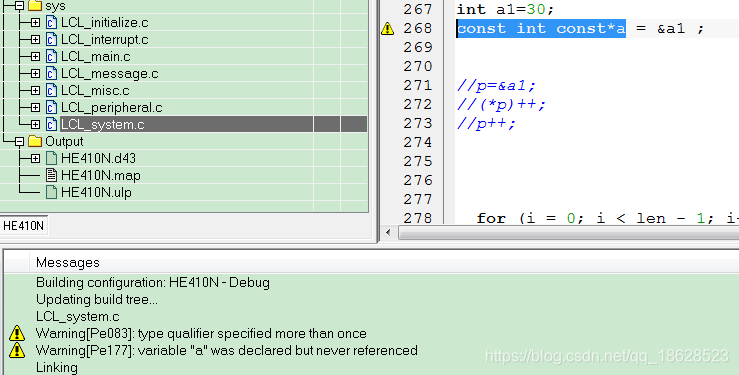
Task: Collapse the Output folder node
Action: (x=19, y=141)
